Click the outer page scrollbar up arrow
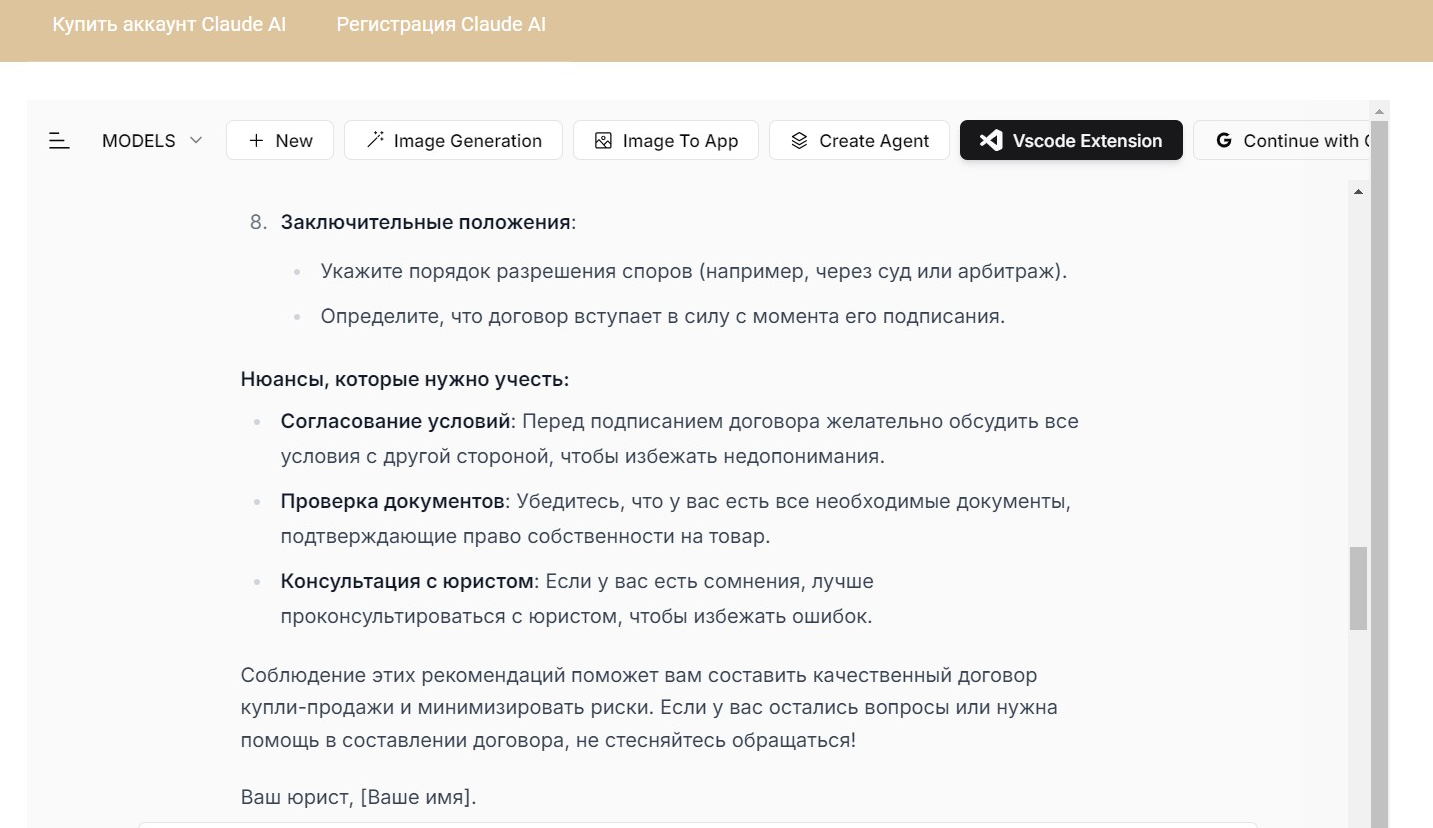Screen dimensions: 1433x828 coord(1380,110)
